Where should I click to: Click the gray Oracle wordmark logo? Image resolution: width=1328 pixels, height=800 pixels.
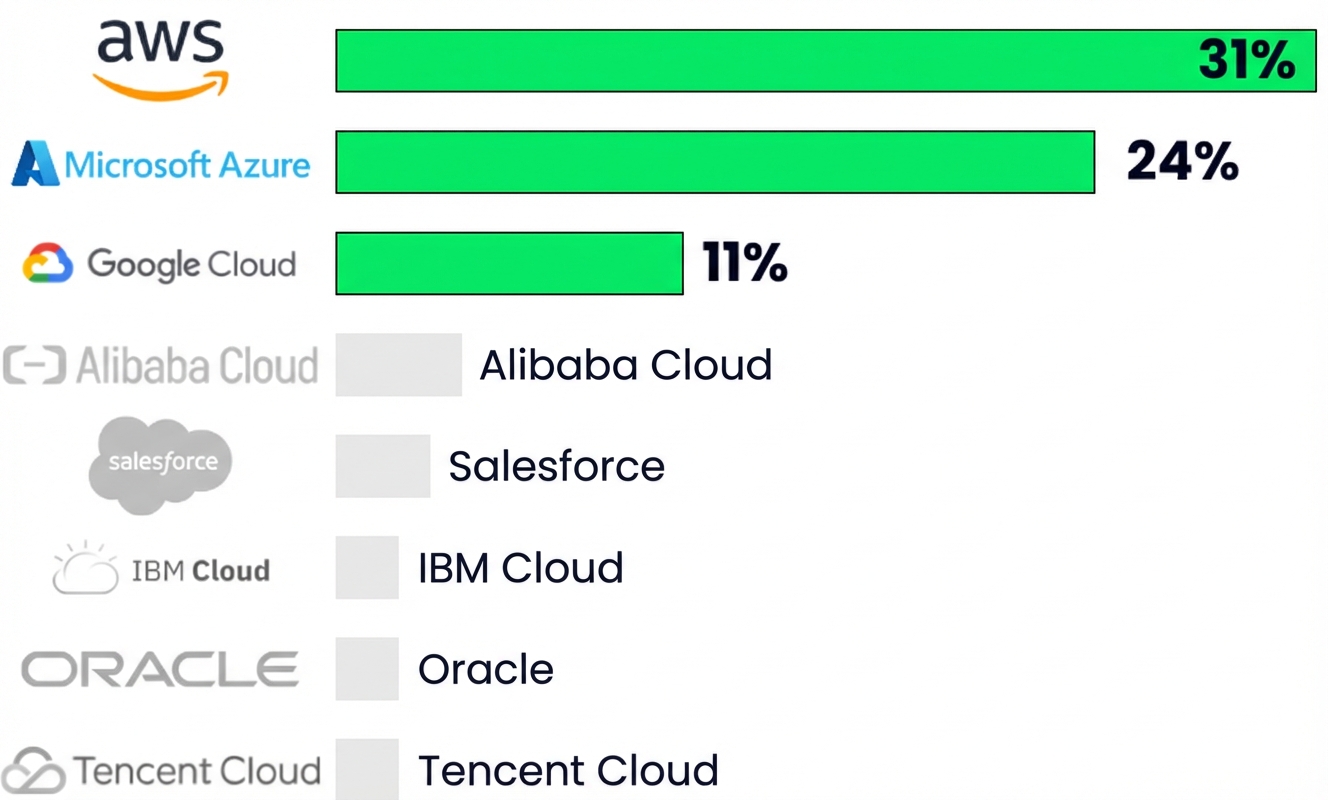click(x=160, y=669)
